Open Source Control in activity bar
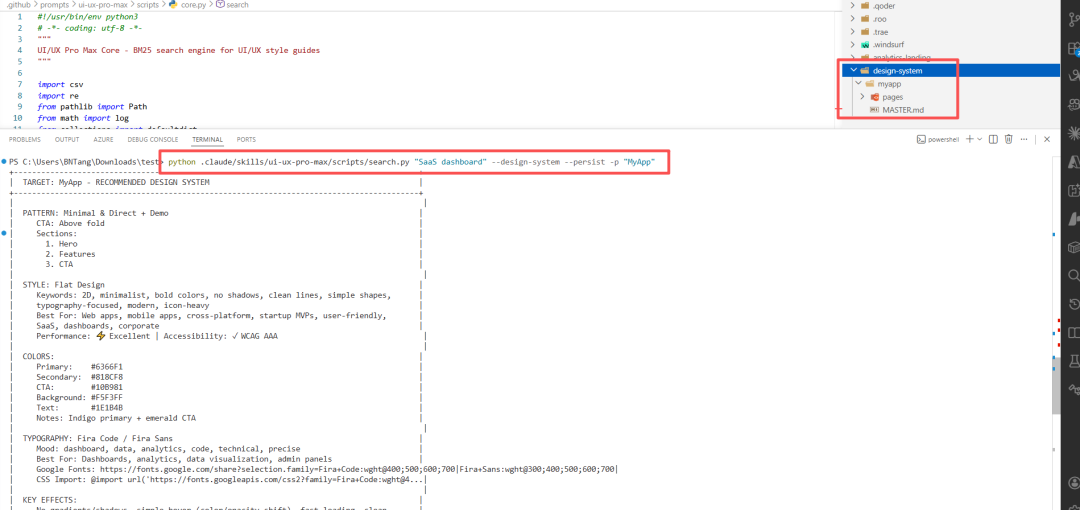The width and height of the screenshot is (1080, 510). [x=1073, y=21]
